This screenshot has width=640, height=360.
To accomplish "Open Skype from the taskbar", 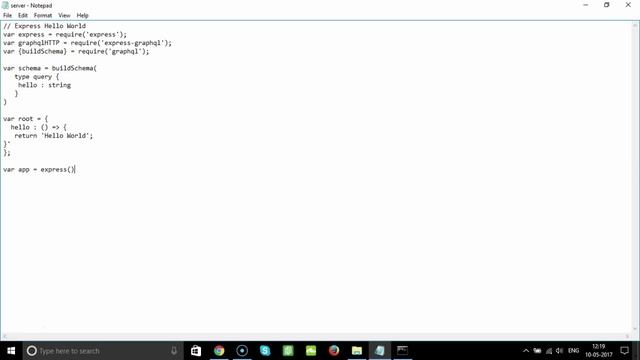I will (x=265, y=351).
